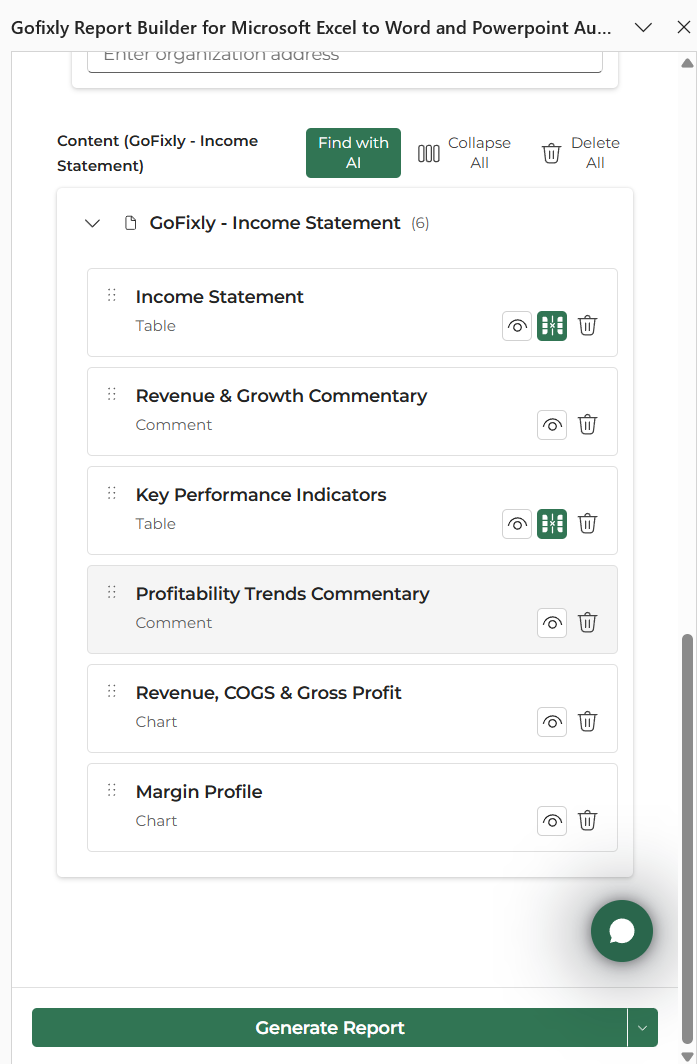Toggle visibility of Key Performance Indicators

tap(517, 525)
